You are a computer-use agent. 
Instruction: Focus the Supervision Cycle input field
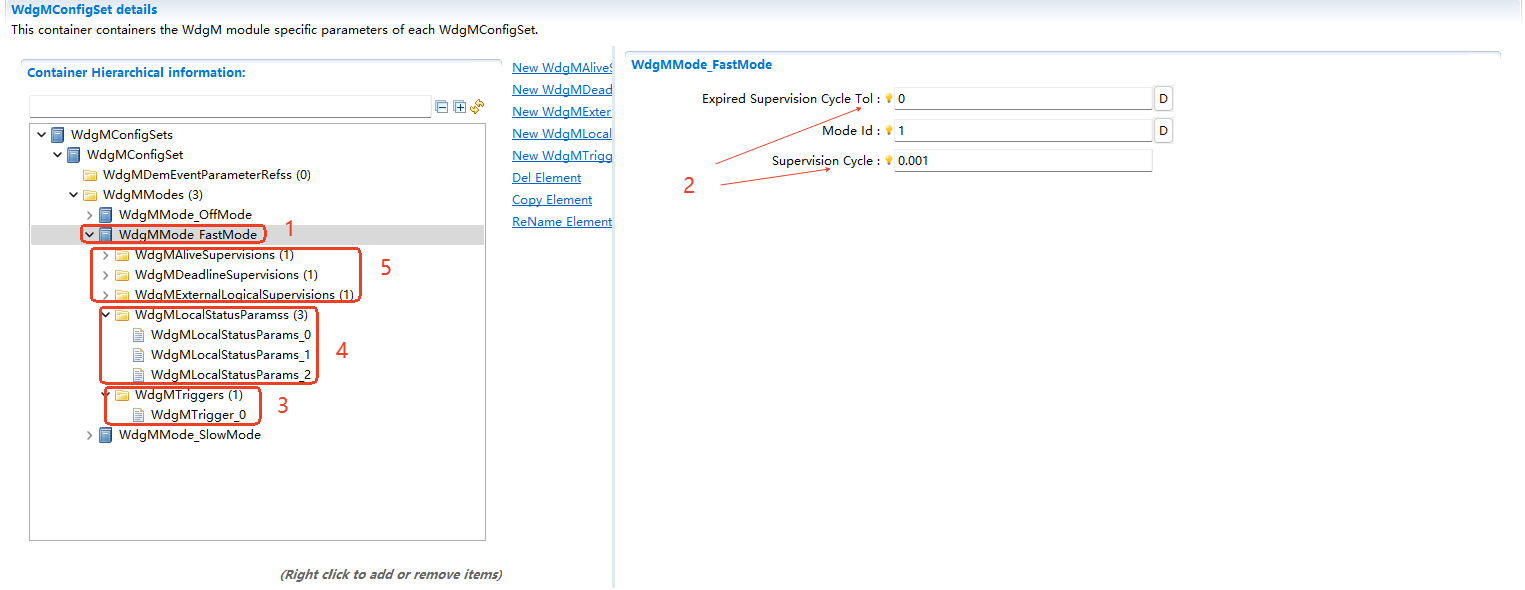tap(1022, 161)
